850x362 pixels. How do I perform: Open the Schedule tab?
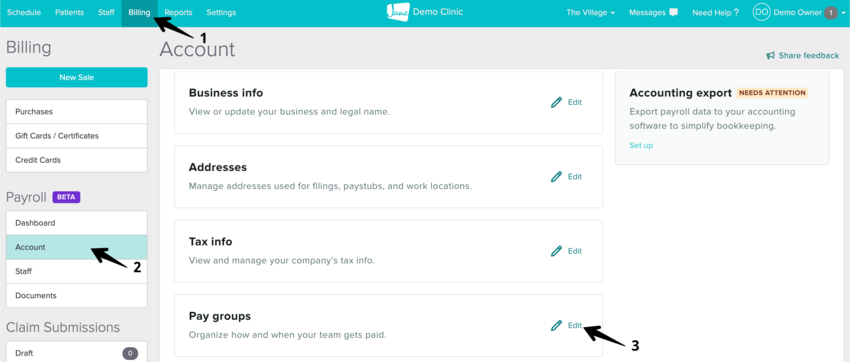pos(24,12)
